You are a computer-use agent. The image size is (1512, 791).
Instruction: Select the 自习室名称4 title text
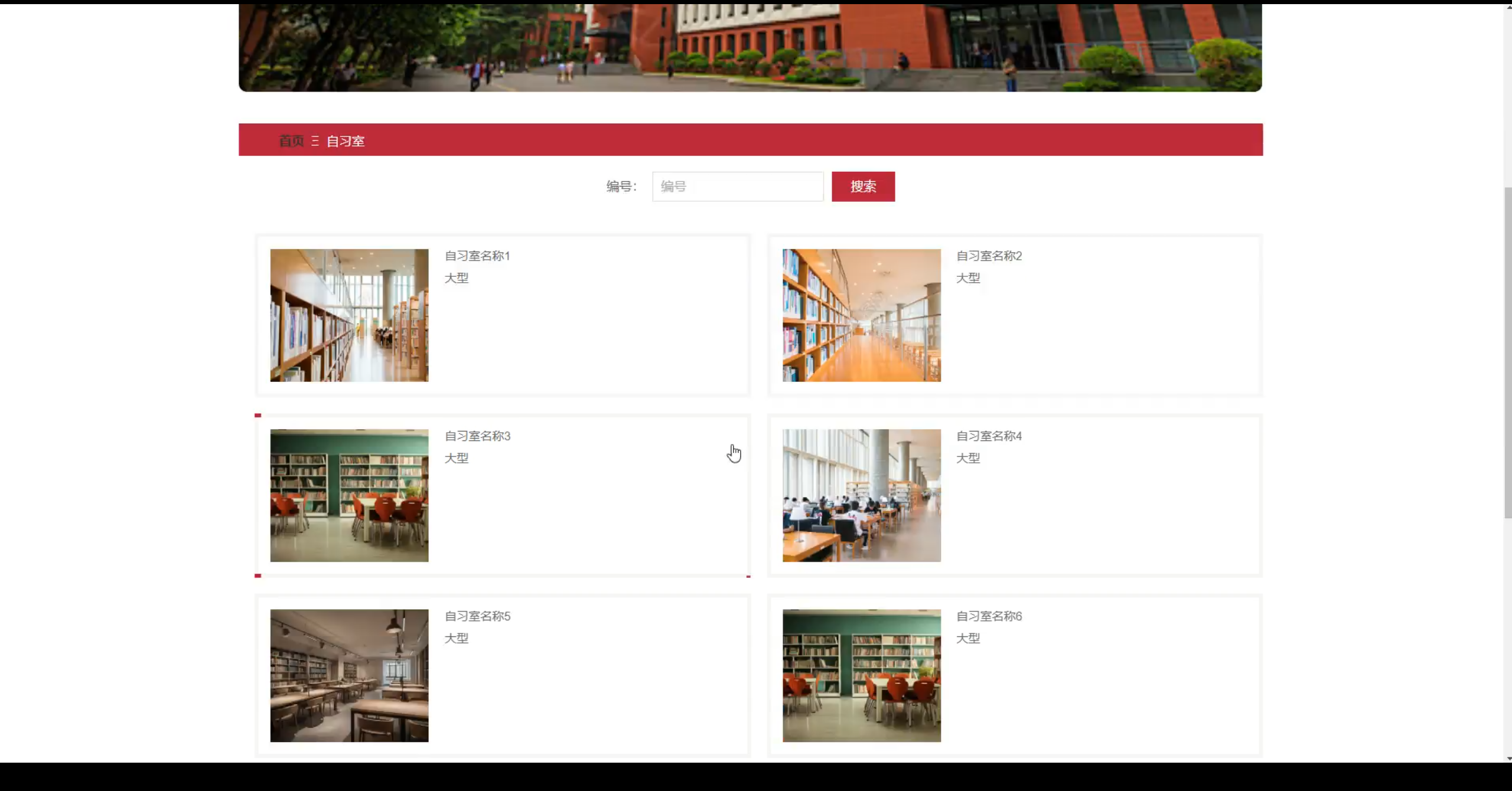tap(989, 436)
